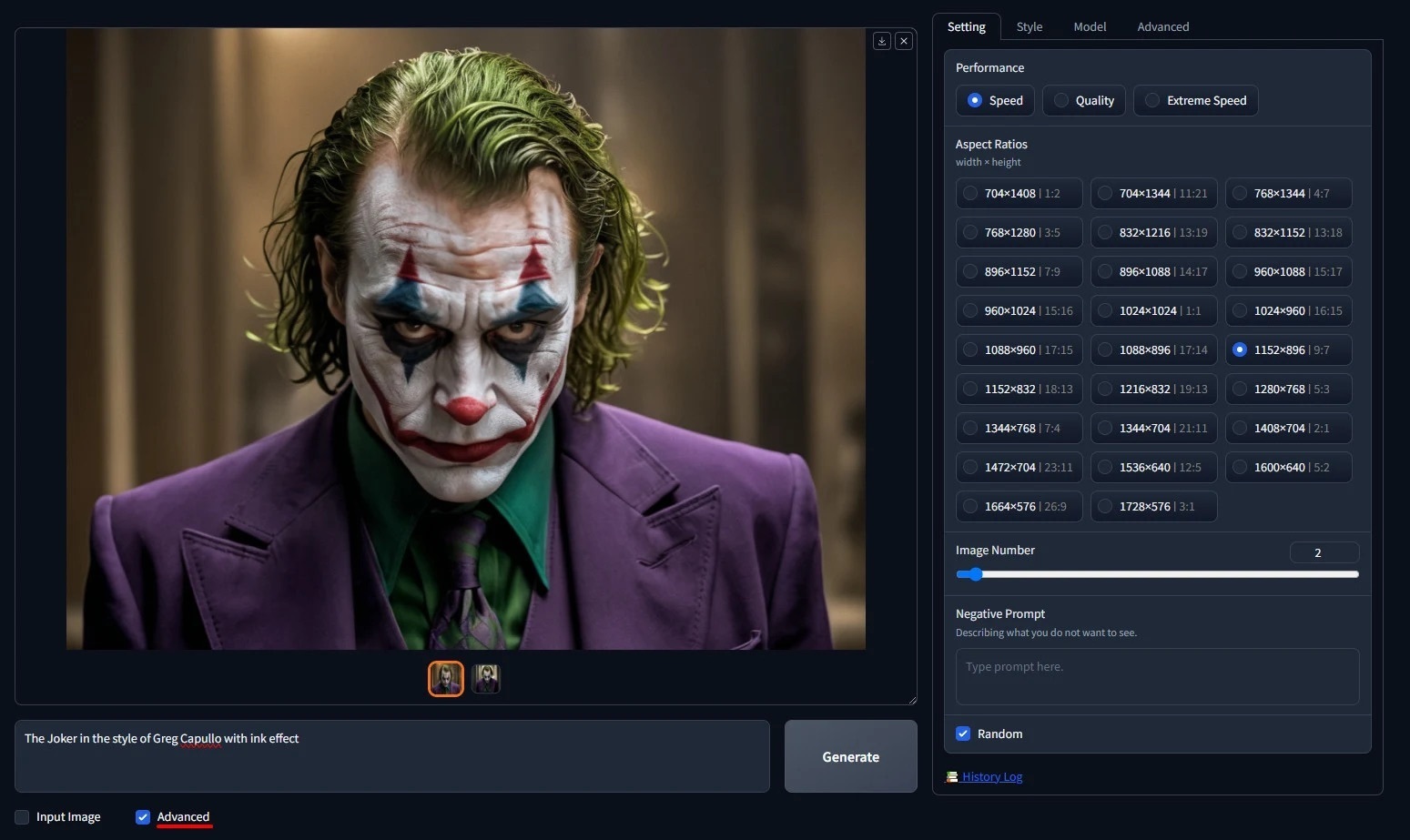Select the 704×1408 portrait aspect ratio

coord(1019,193)
